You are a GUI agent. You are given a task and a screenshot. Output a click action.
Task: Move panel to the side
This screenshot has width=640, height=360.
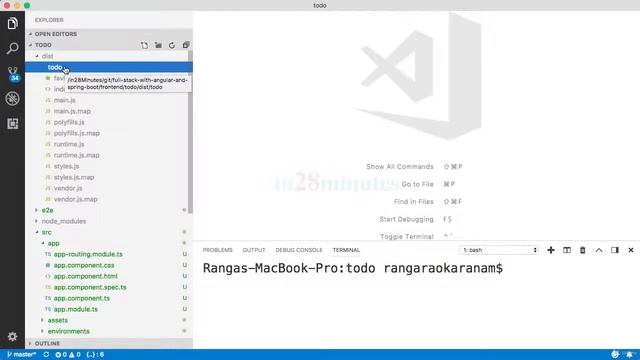[615, 250]
